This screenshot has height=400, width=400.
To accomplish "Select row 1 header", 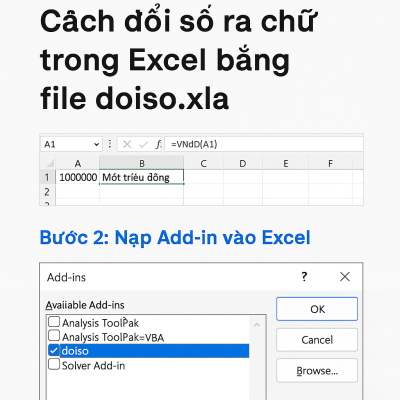I will tap(47, 177).
